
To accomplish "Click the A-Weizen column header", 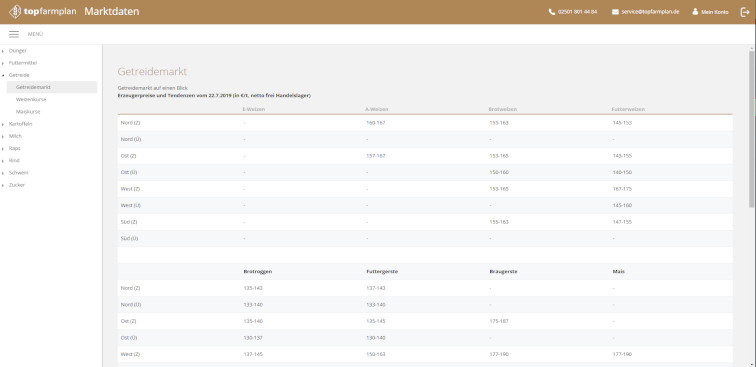I will [377, 109].
